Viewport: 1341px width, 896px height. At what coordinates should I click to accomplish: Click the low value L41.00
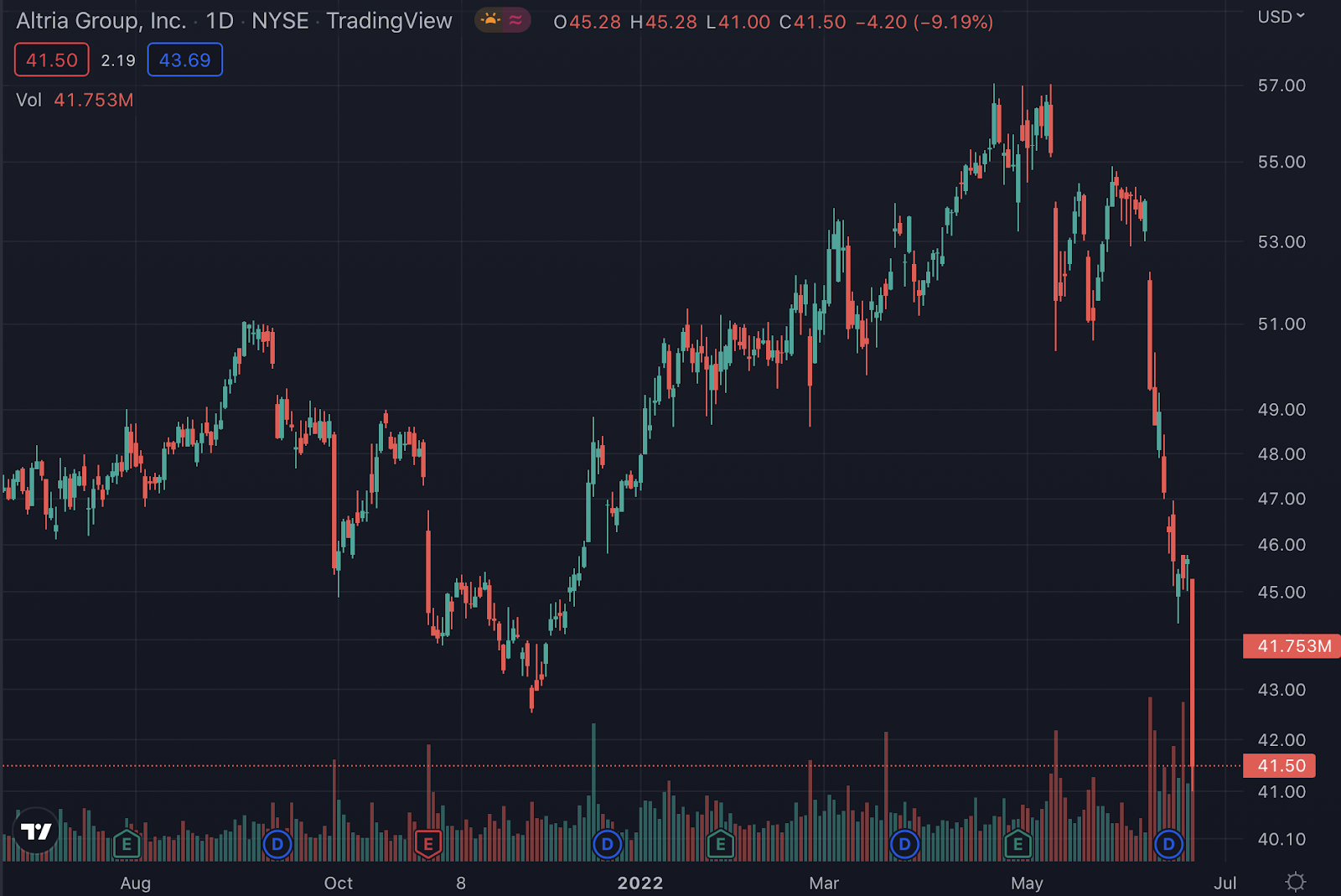pyautogui.click(x=738, y=22)
